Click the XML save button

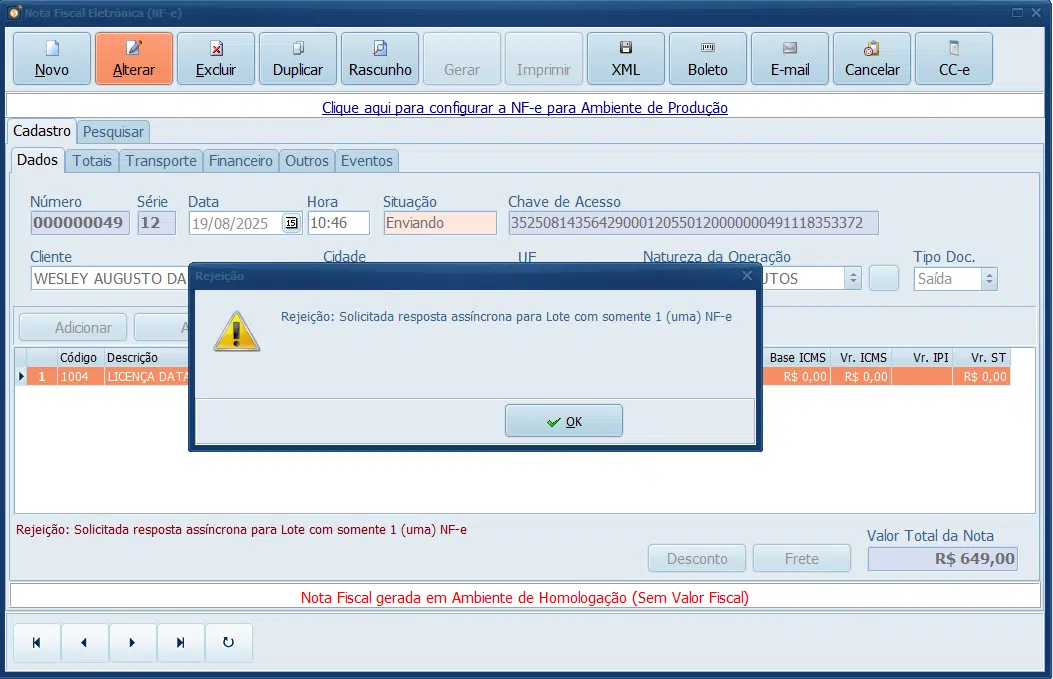pyautogui.click(x=625, y=58)
